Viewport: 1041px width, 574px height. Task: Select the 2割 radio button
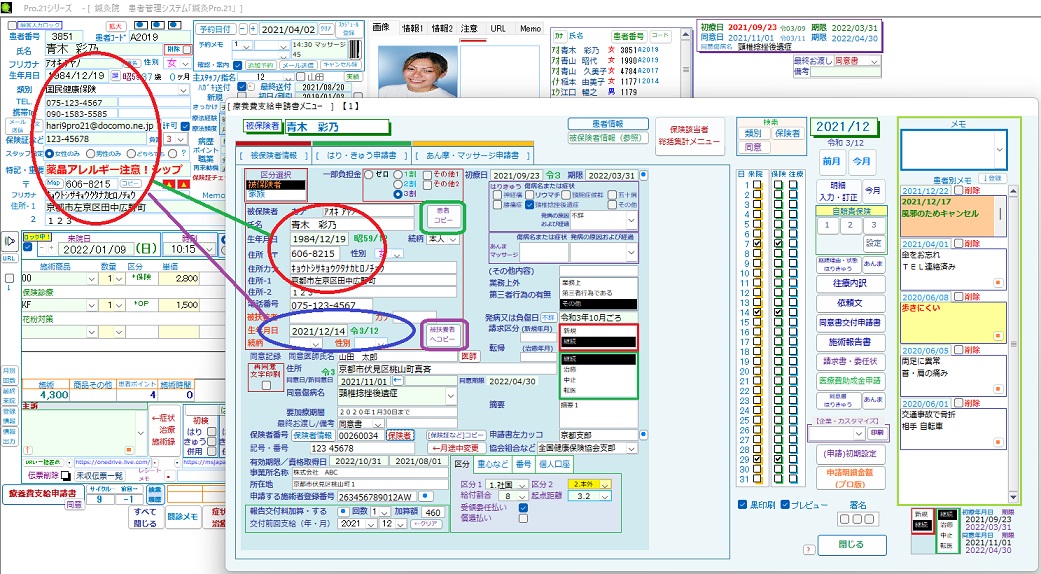point(398,184)
